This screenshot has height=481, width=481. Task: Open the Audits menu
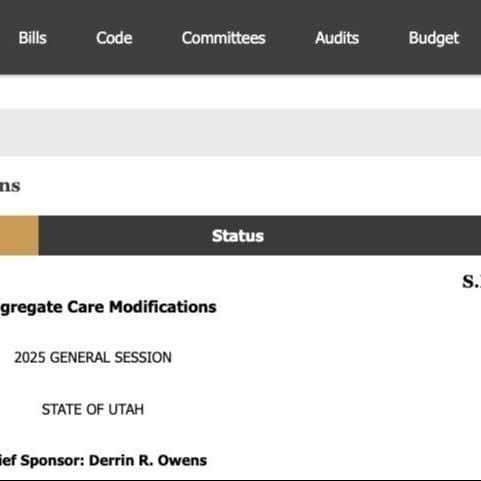337,38
